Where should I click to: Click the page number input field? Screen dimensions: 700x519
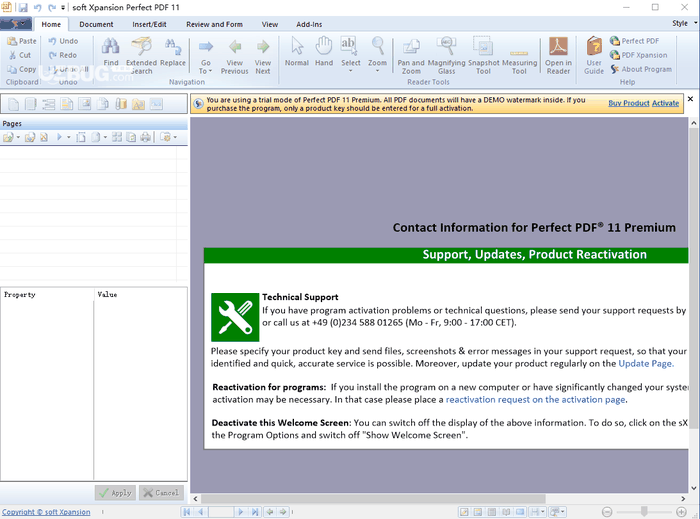(x=221, y=512)
